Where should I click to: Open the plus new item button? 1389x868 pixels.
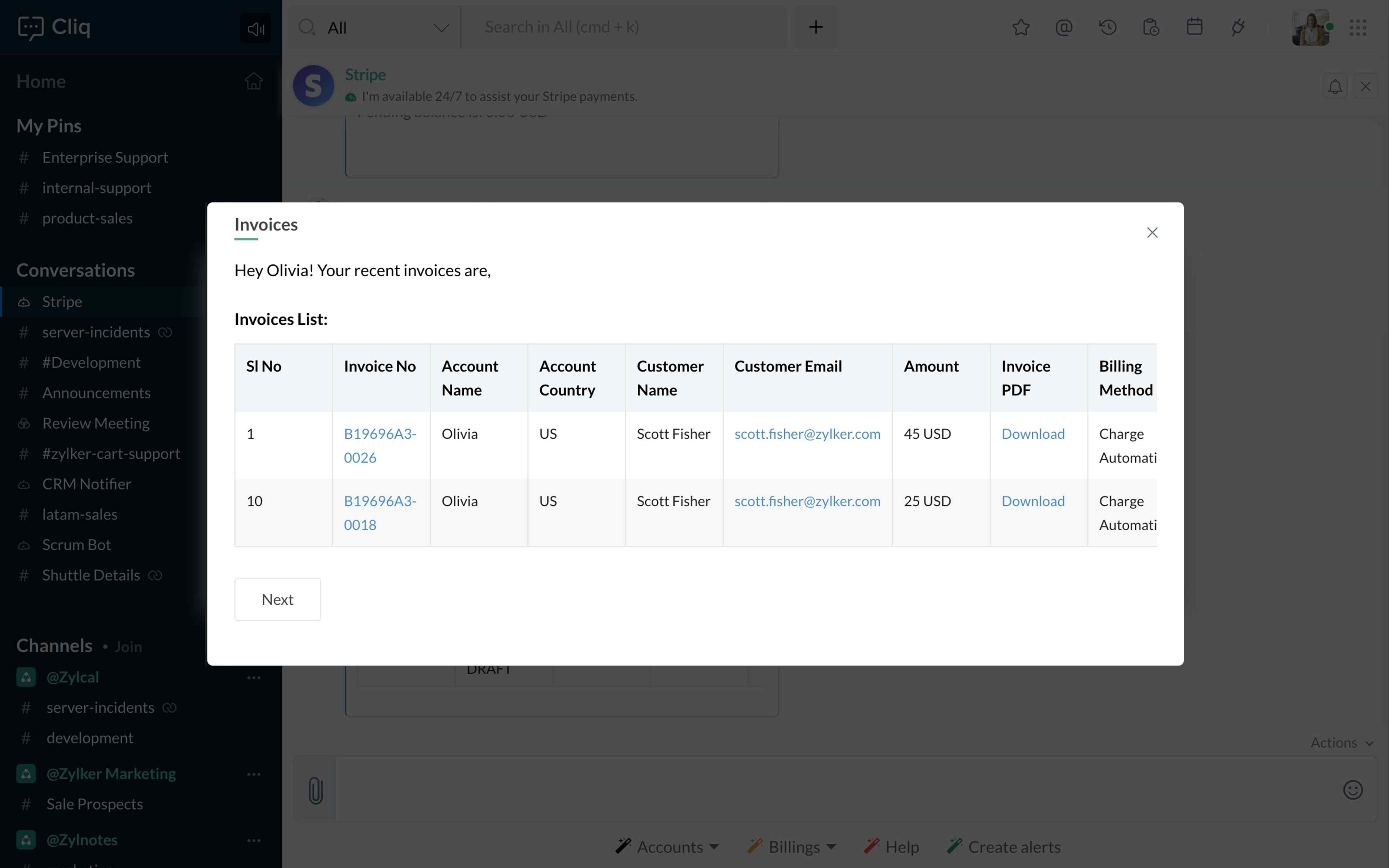[x=815, y=27]
